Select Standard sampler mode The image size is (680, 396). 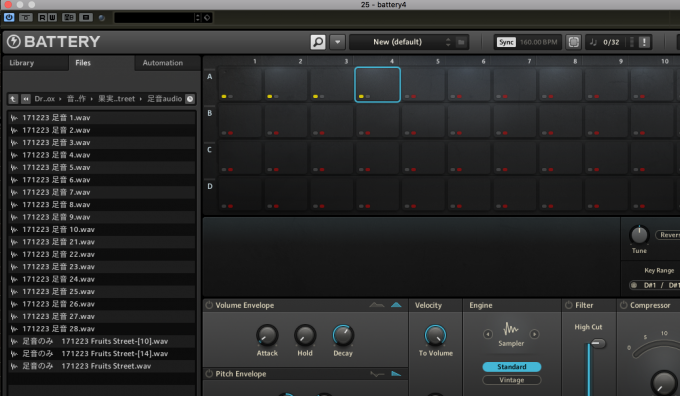512,367
